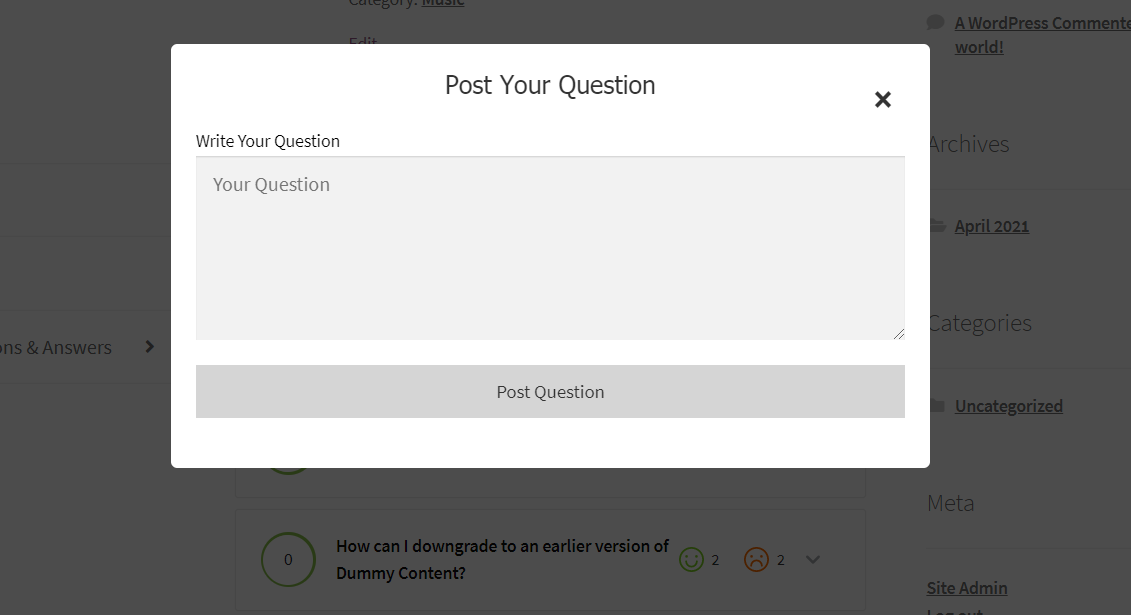
Task: Click the red sad face icon
Action: 757,560
